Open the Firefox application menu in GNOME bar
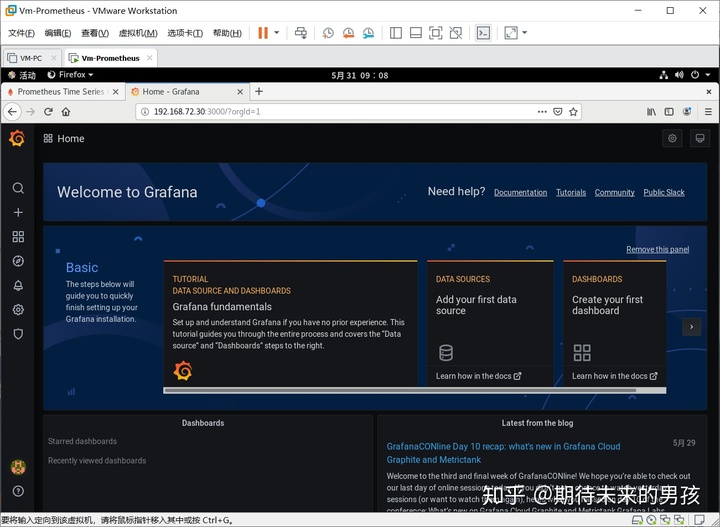Screen dimensions: 720x527 coord(71,74)
